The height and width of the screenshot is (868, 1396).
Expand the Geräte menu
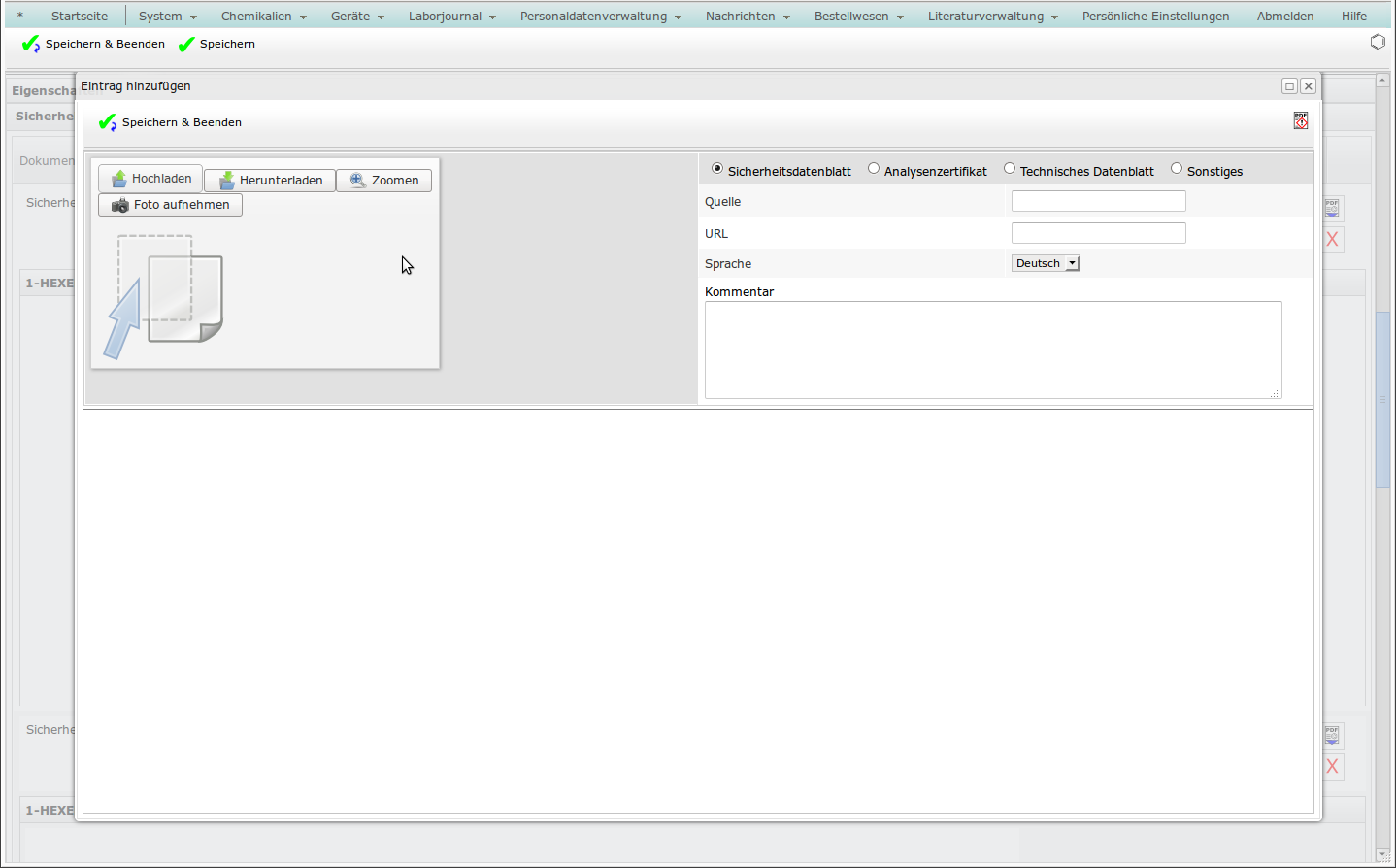[x=357, y=17]
